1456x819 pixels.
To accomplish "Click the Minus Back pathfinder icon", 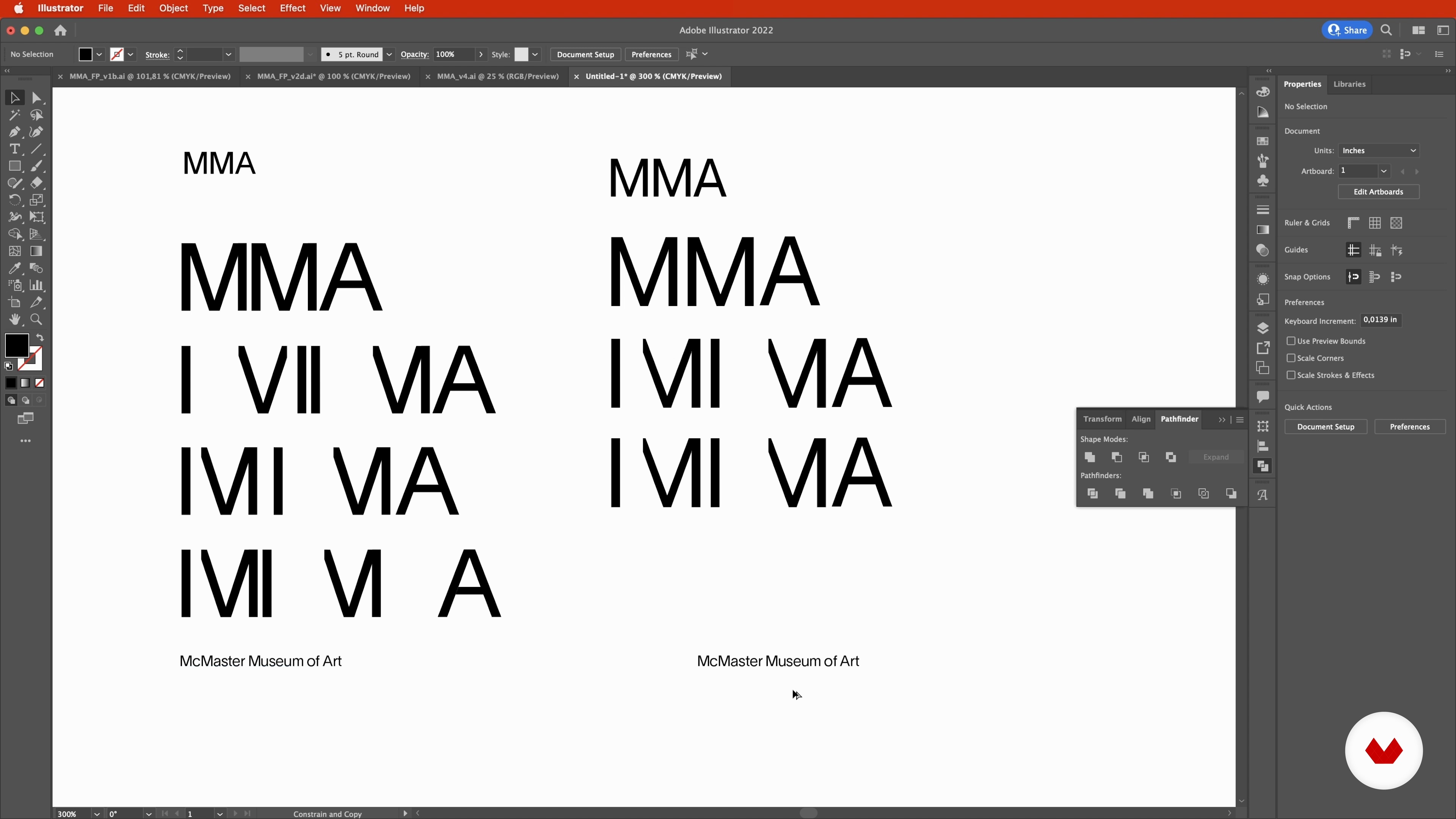I will (x=1231, y=493).
